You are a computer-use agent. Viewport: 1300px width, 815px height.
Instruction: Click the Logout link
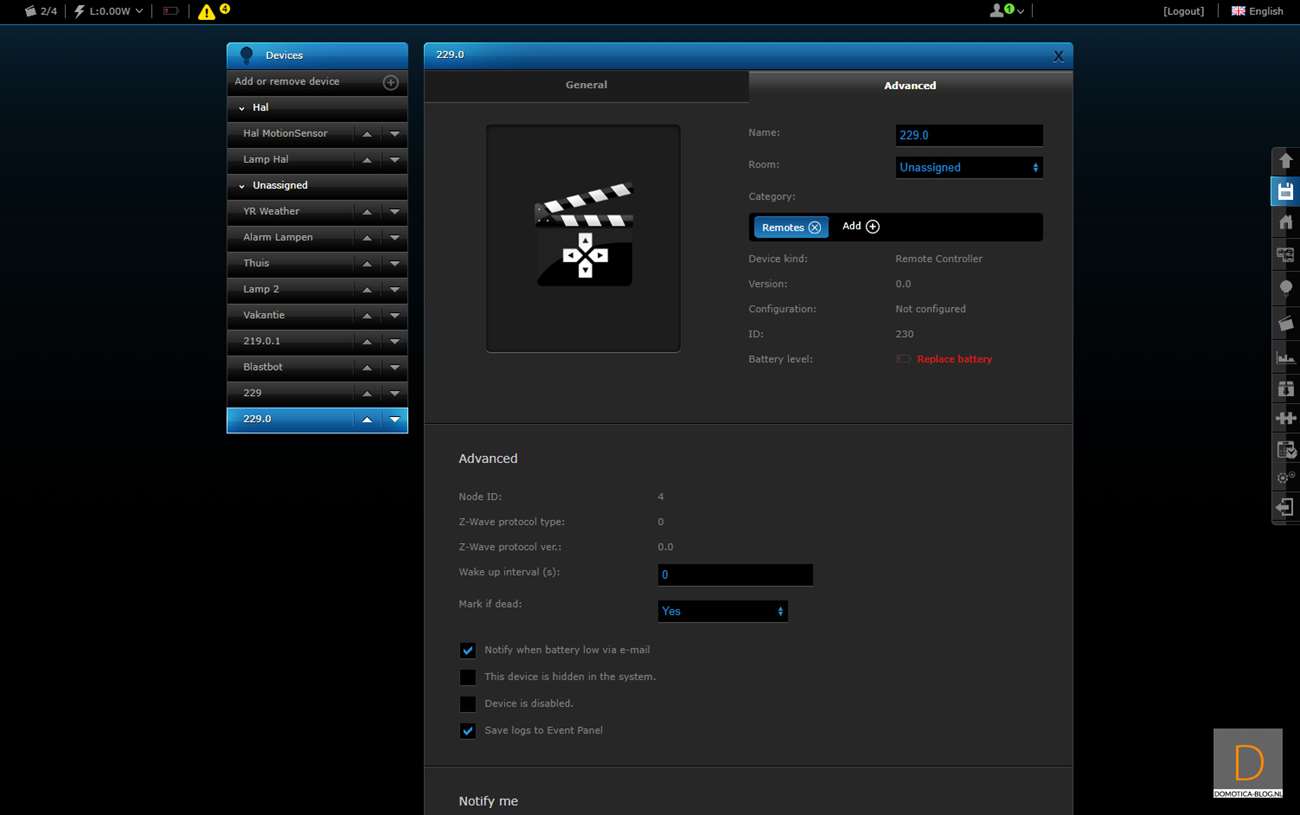click(x=1183, y=11)
